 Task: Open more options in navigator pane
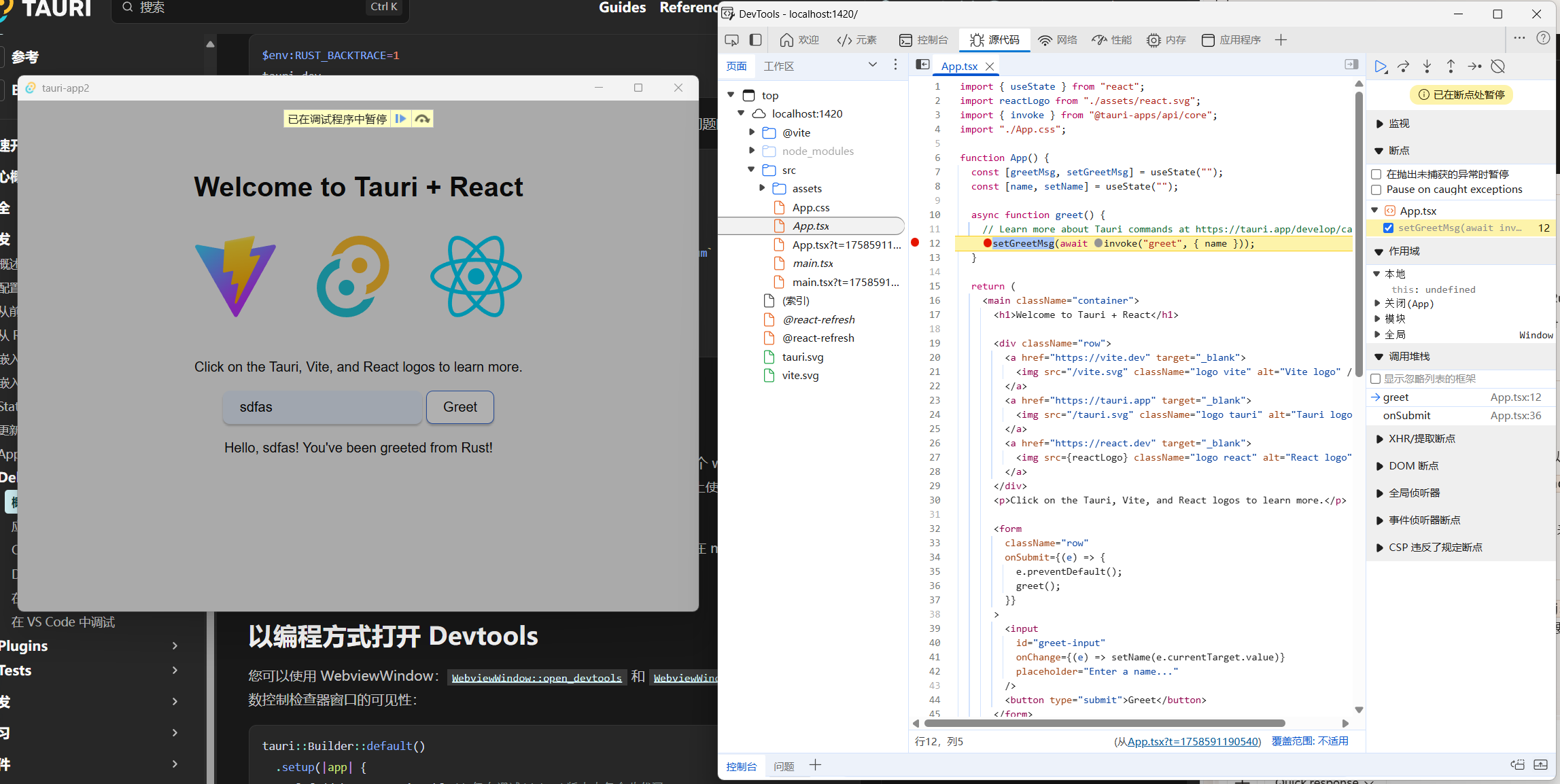895,65
